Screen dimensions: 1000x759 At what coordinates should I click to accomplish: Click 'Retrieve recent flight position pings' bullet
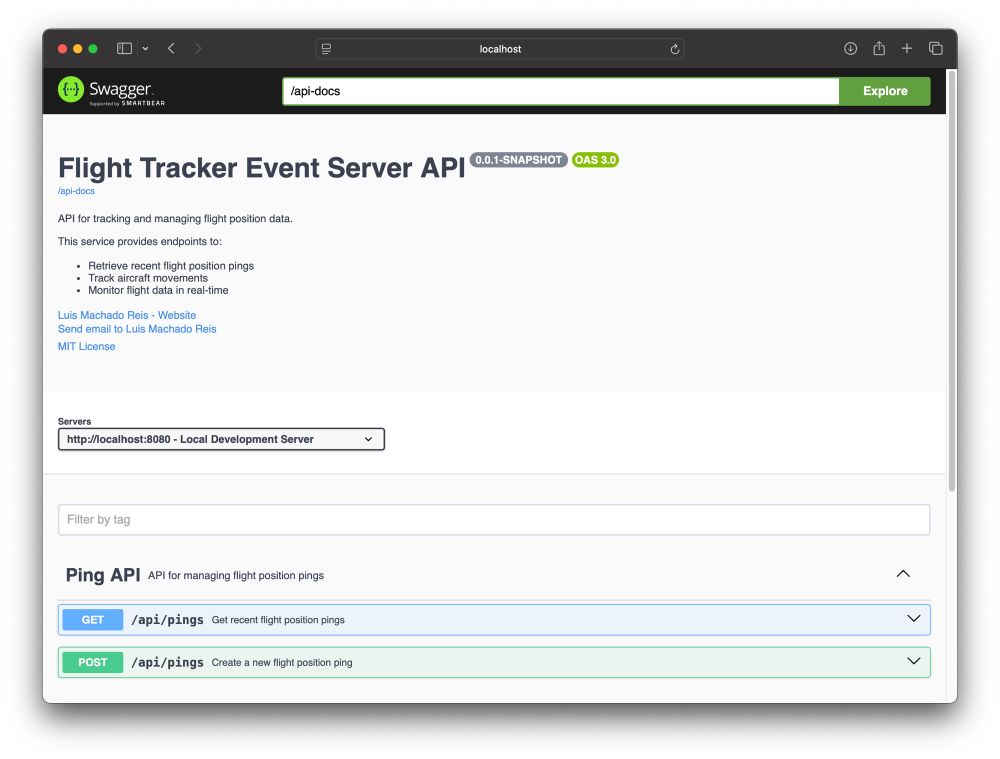(x=171, y=266)
